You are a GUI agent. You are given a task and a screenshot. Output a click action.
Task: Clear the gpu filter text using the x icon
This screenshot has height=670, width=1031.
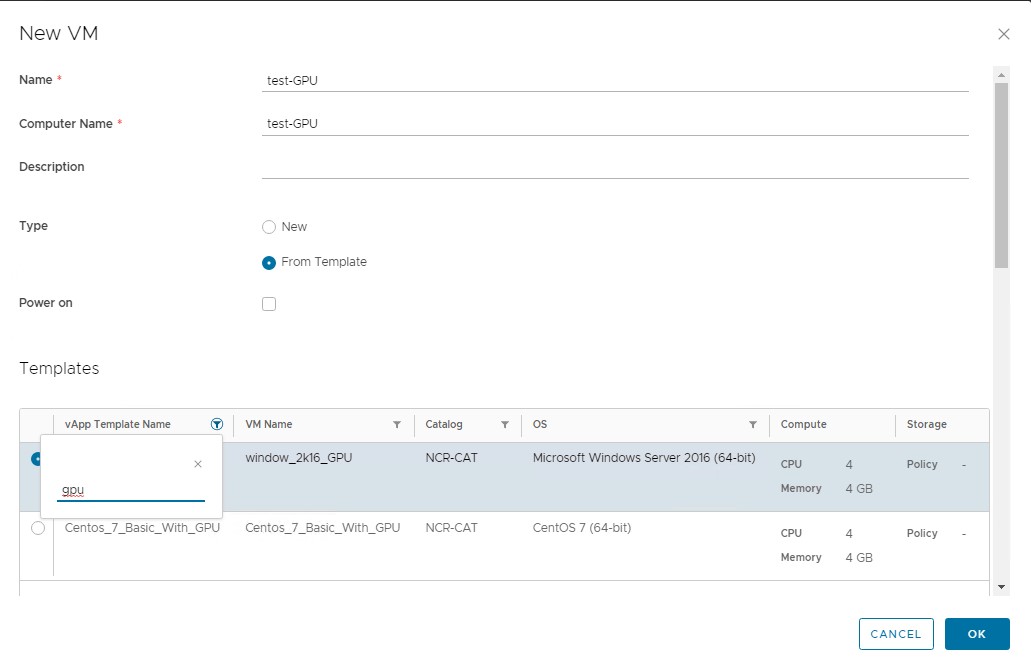coord(197,463)
